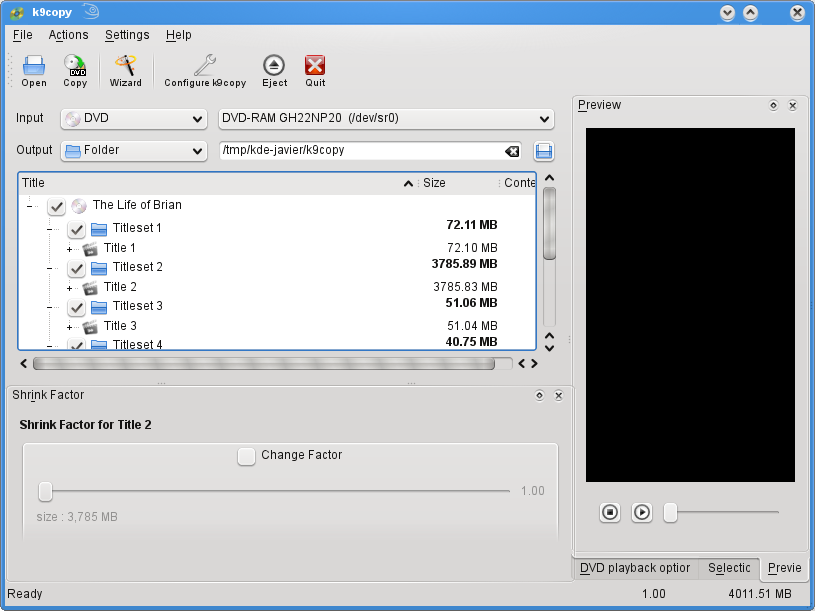
Task: Browse output folder with save icon
Action: (544, 151)
